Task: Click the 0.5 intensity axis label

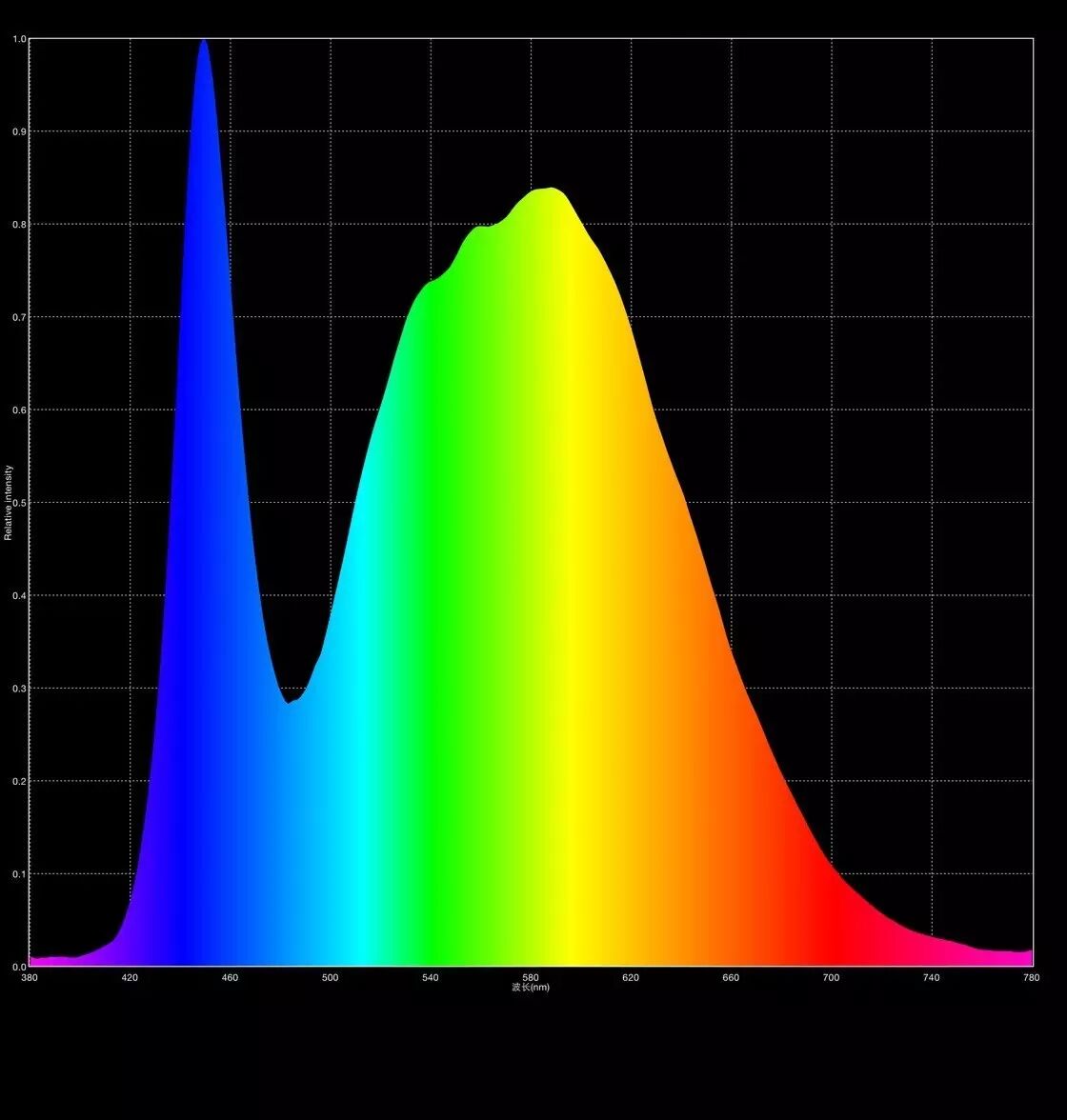Action: pyautogui.click(x=19, y=504)
